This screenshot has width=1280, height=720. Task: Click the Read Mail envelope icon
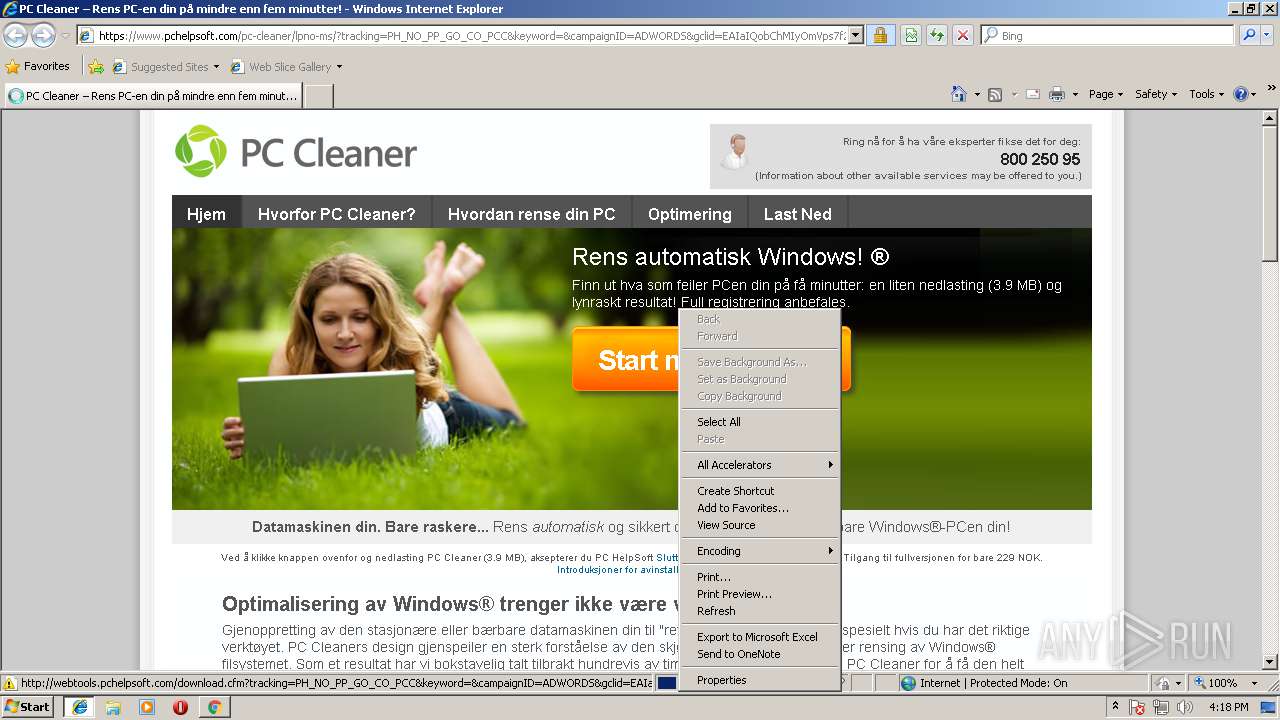click(x=1033, y=94)
